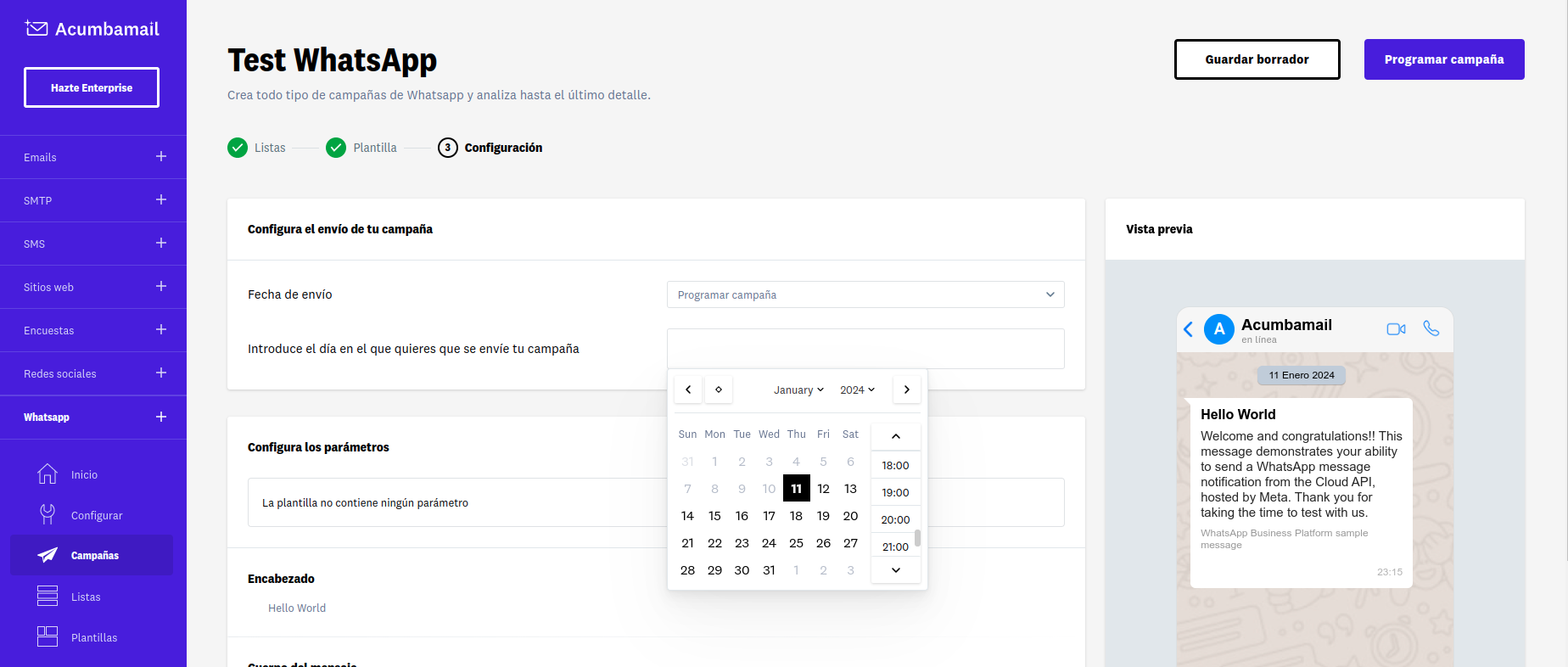Select 19:00 time slot
Image resolution: width=1568 pixels, height=667 pixels.
pyautogui.click(x=895, y=492)
